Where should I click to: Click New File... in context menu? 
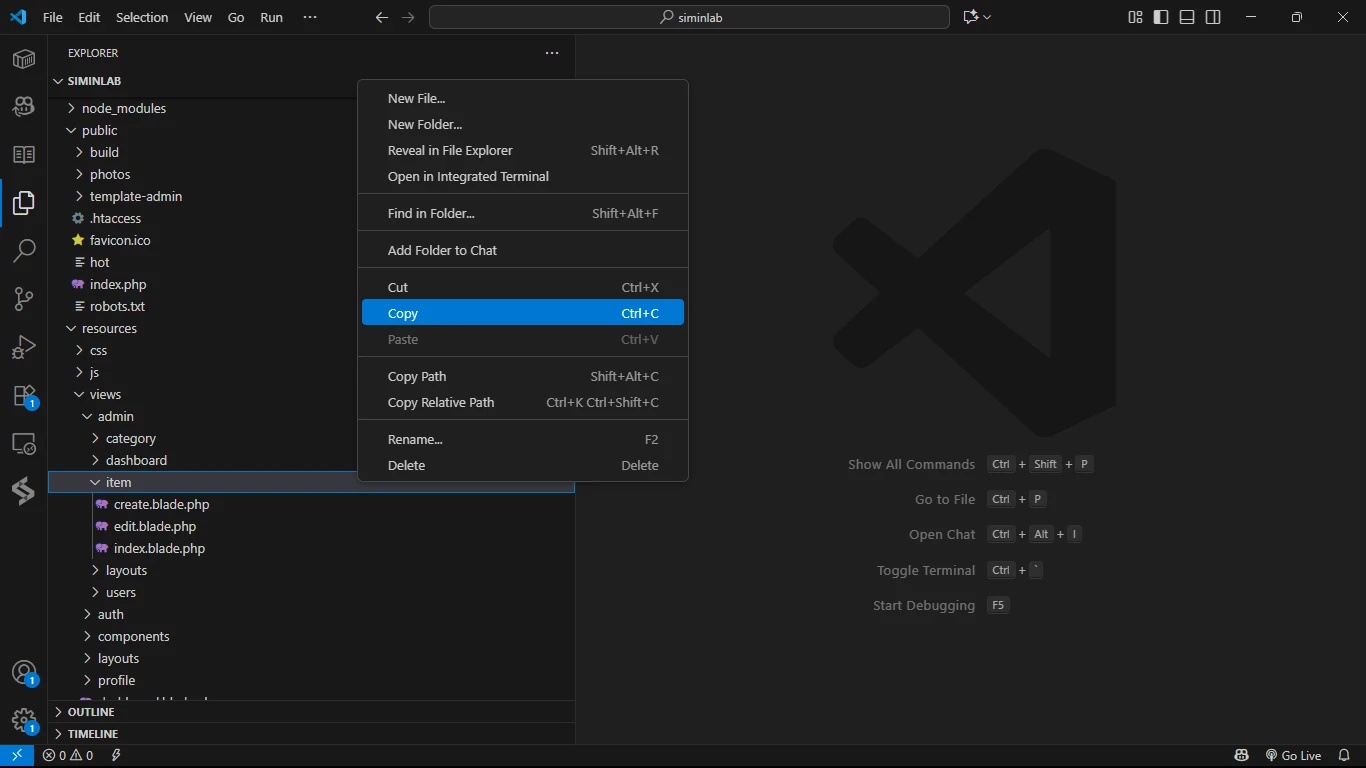coord(416,98)
